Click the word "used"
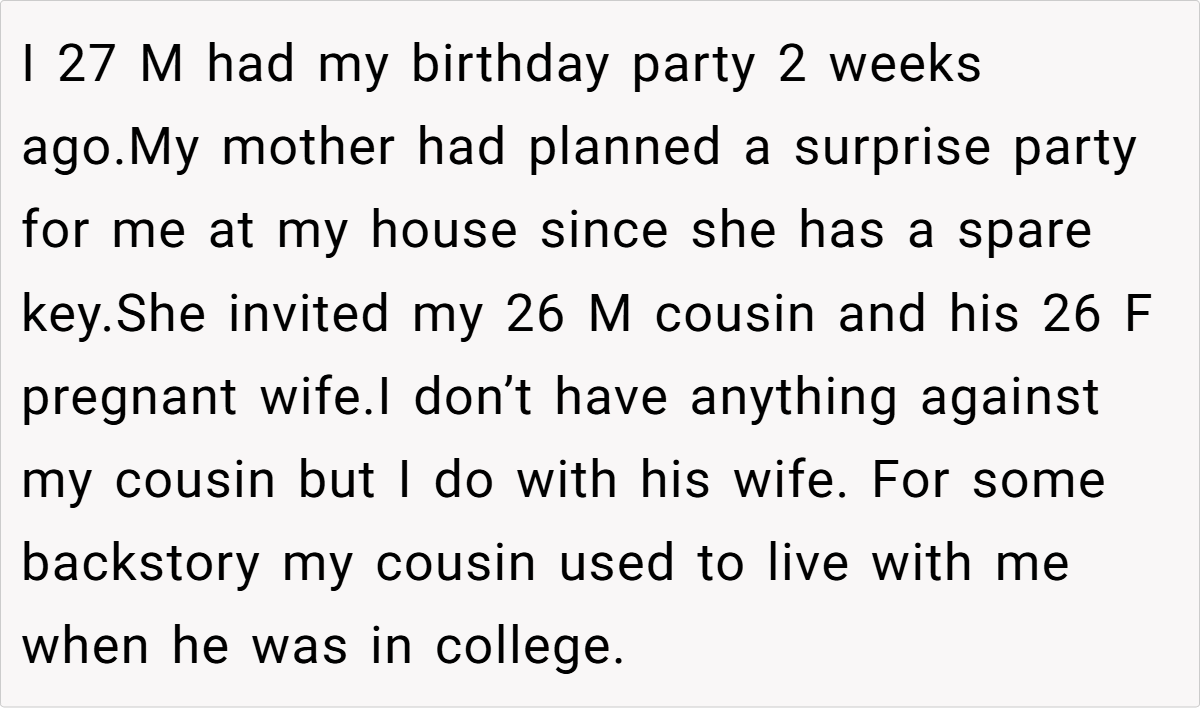1200x708 pixels. (x=610, y=563)
